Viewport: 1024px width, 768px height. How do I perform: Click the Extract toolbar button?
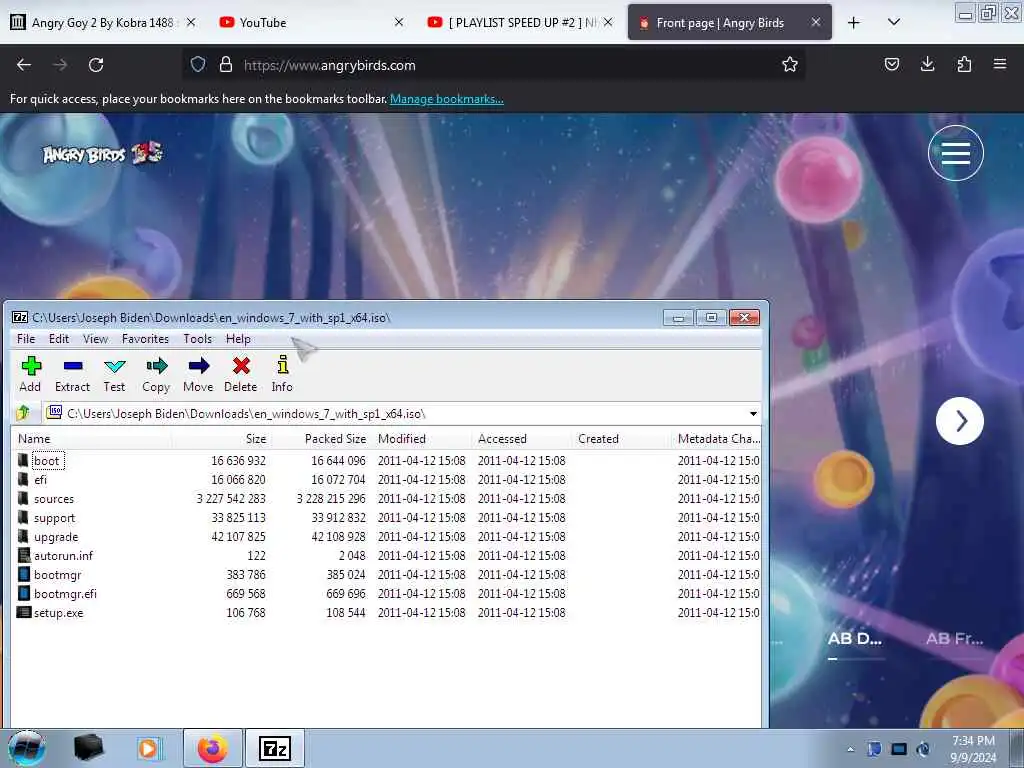click(x=72, y=374)
